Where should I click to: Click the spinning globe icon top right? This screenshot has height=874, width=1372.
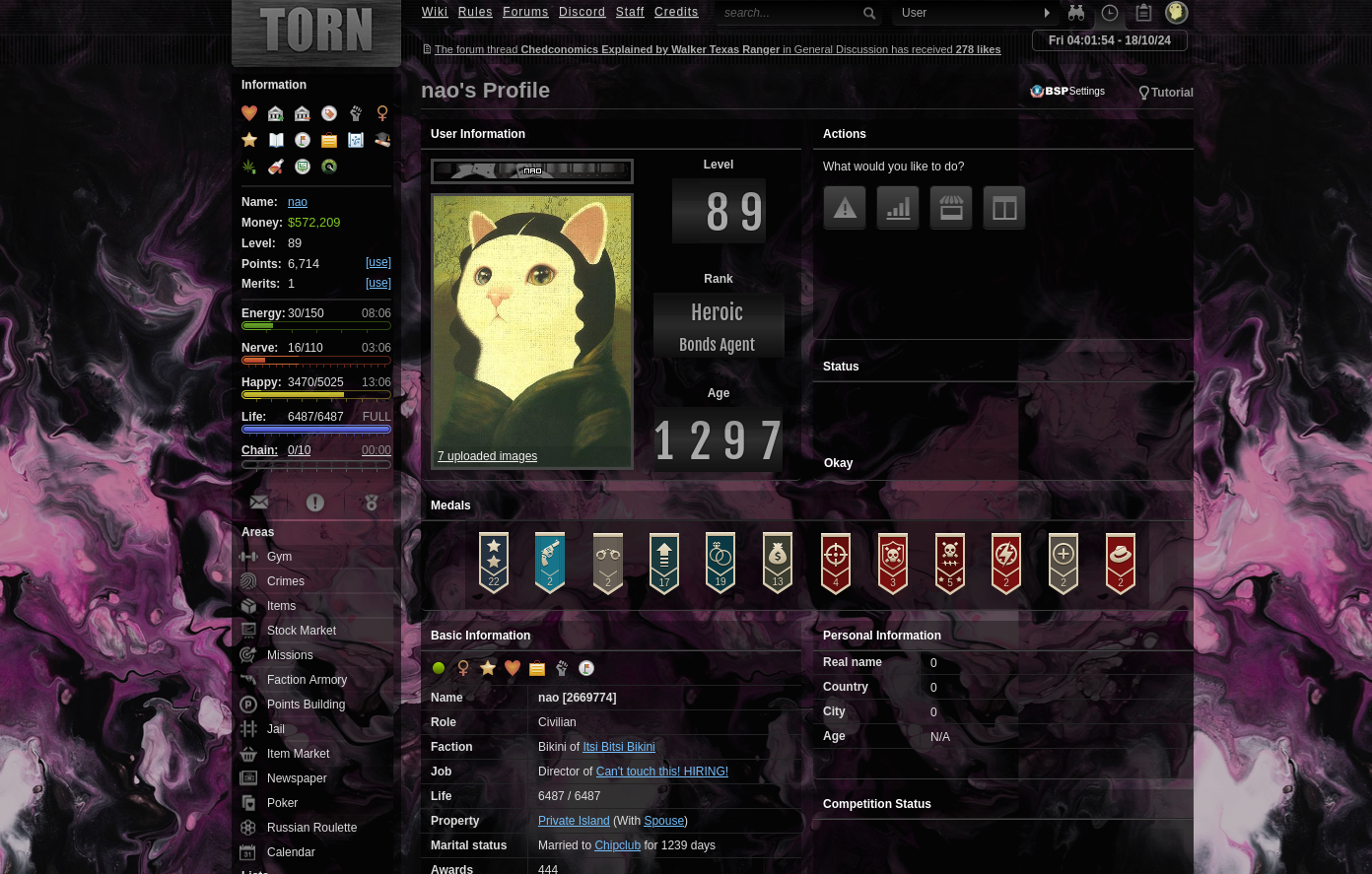[x=1176, y=13]
